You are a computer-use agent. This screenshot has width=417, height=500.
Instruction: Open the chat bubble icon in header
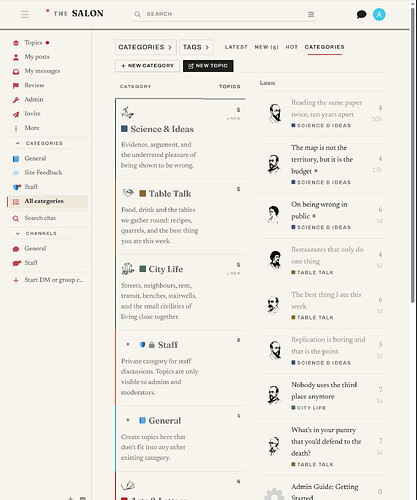[x=361, y=14]
